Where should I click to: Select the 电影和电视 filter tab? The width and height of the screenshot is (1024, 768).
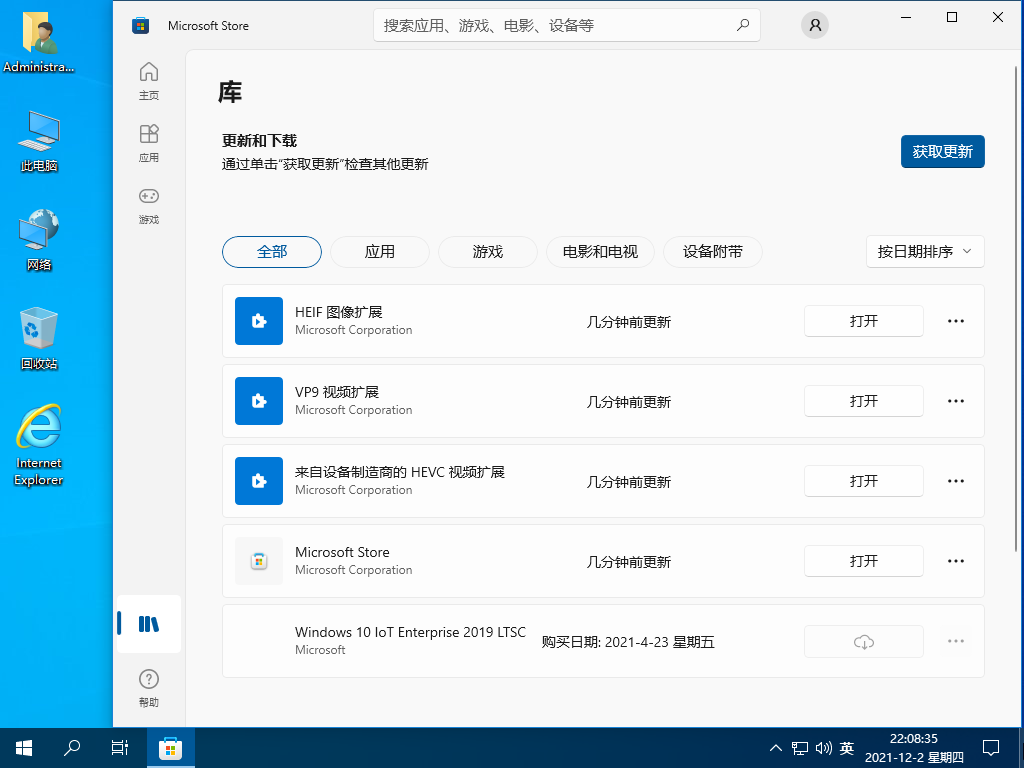pyautogui.click(x=600, y=251)
